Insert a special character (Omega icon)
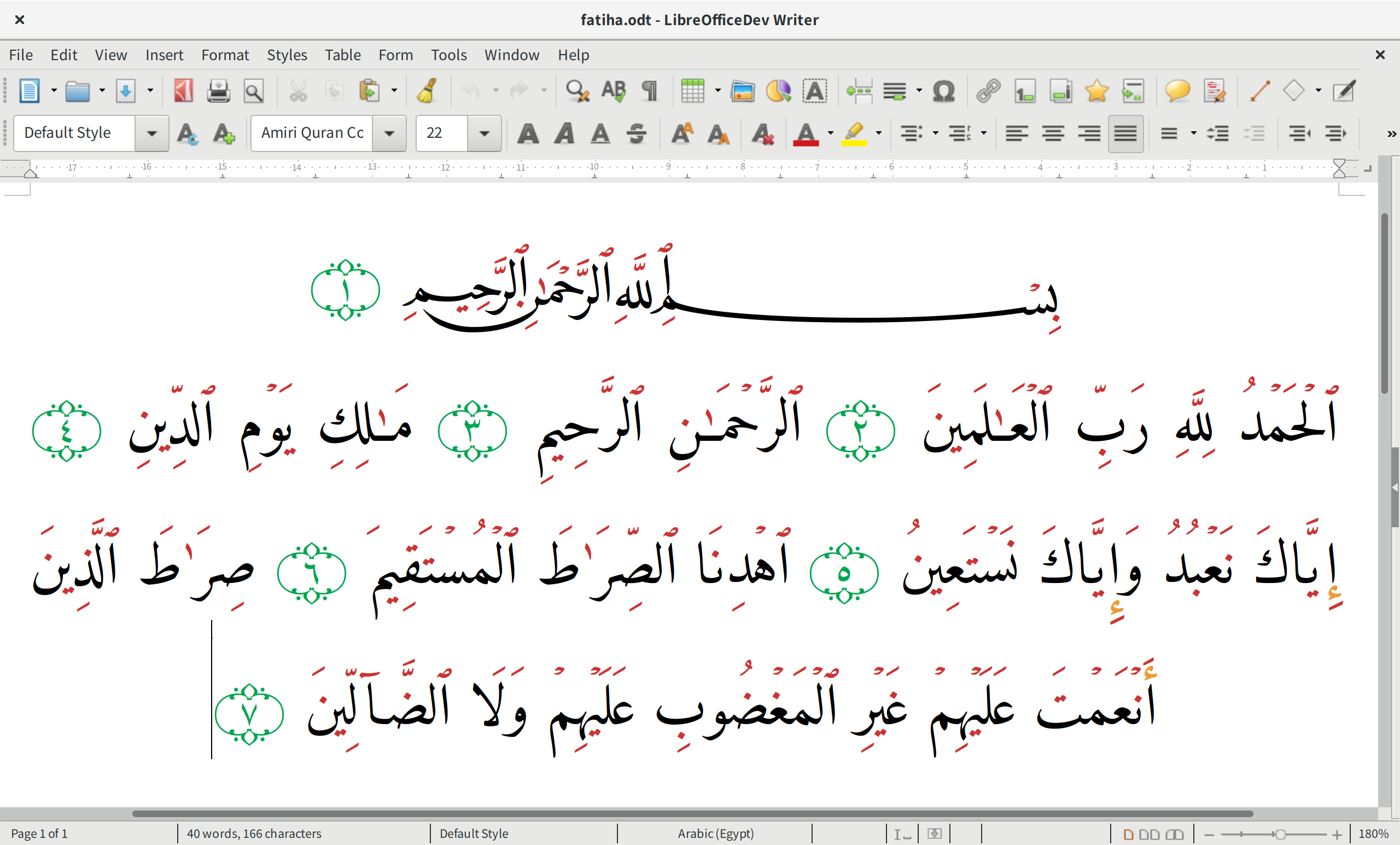The image size is (1400, 845). pyautogui.click(x=943, y=91)
